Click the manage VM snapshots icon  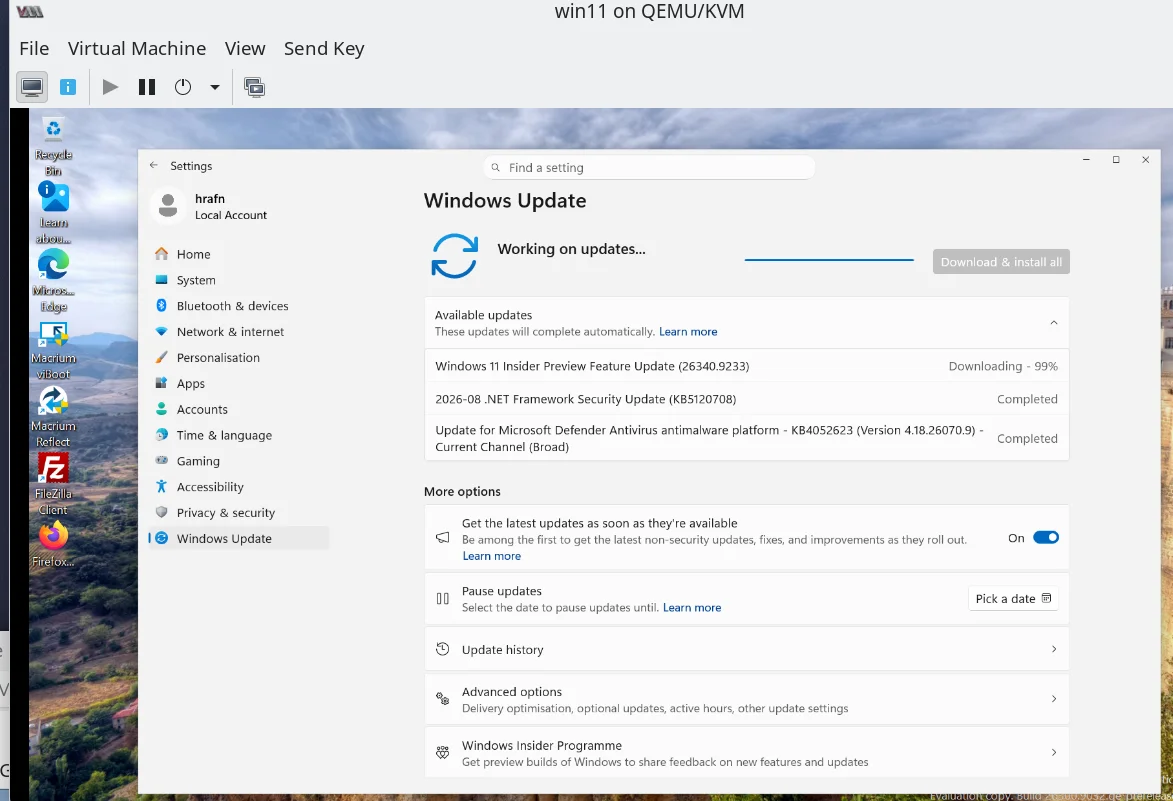click(x=254, y=88)
